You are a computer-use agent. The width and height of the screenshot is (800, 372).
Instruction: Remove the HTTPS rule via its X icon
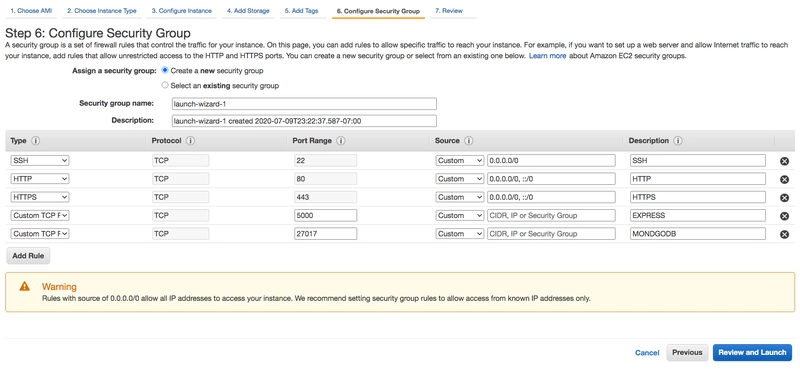[784, 198]
